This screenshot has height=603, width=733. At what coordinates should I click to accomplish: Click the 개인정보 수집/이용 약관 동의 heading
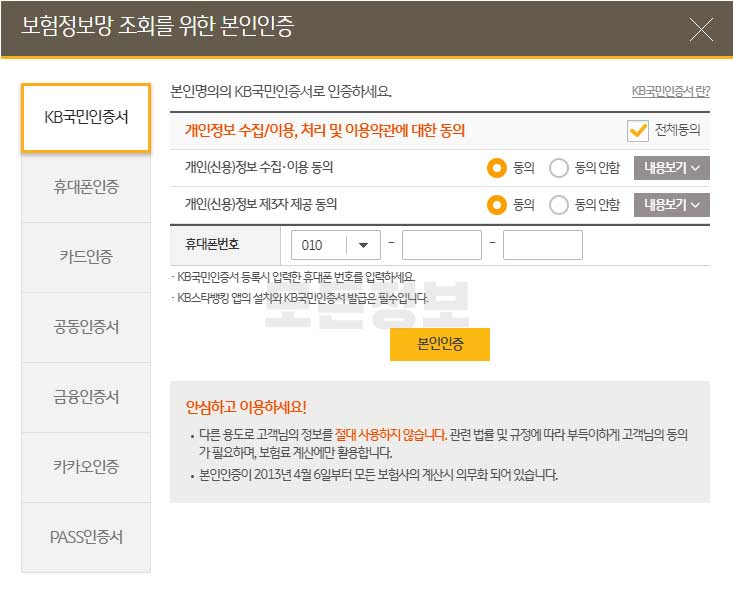(324, 130)
